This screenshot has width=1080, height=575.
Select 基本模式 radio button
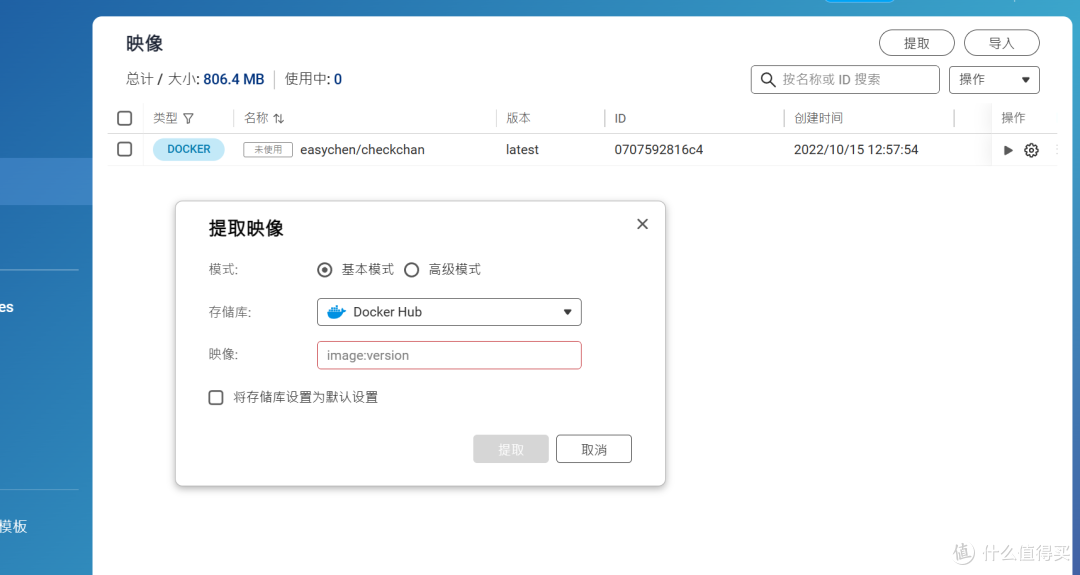(x=324, y=270)
